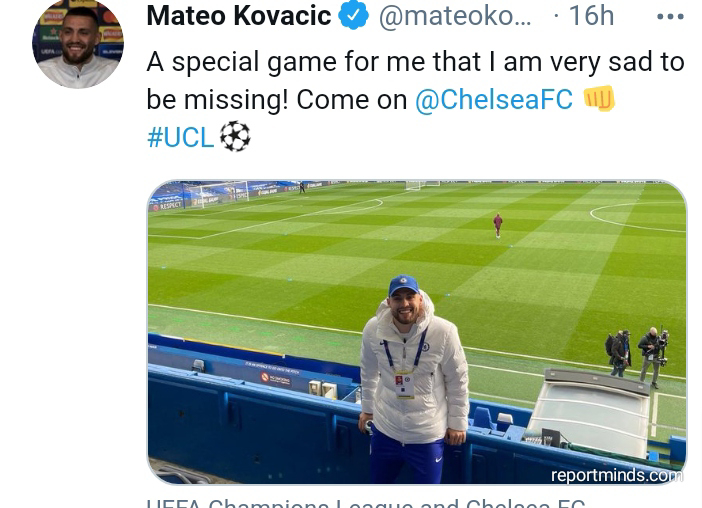Open the UEFA Champions League topic link
This screenshot has height=508, width=702.
pos(366,503)
